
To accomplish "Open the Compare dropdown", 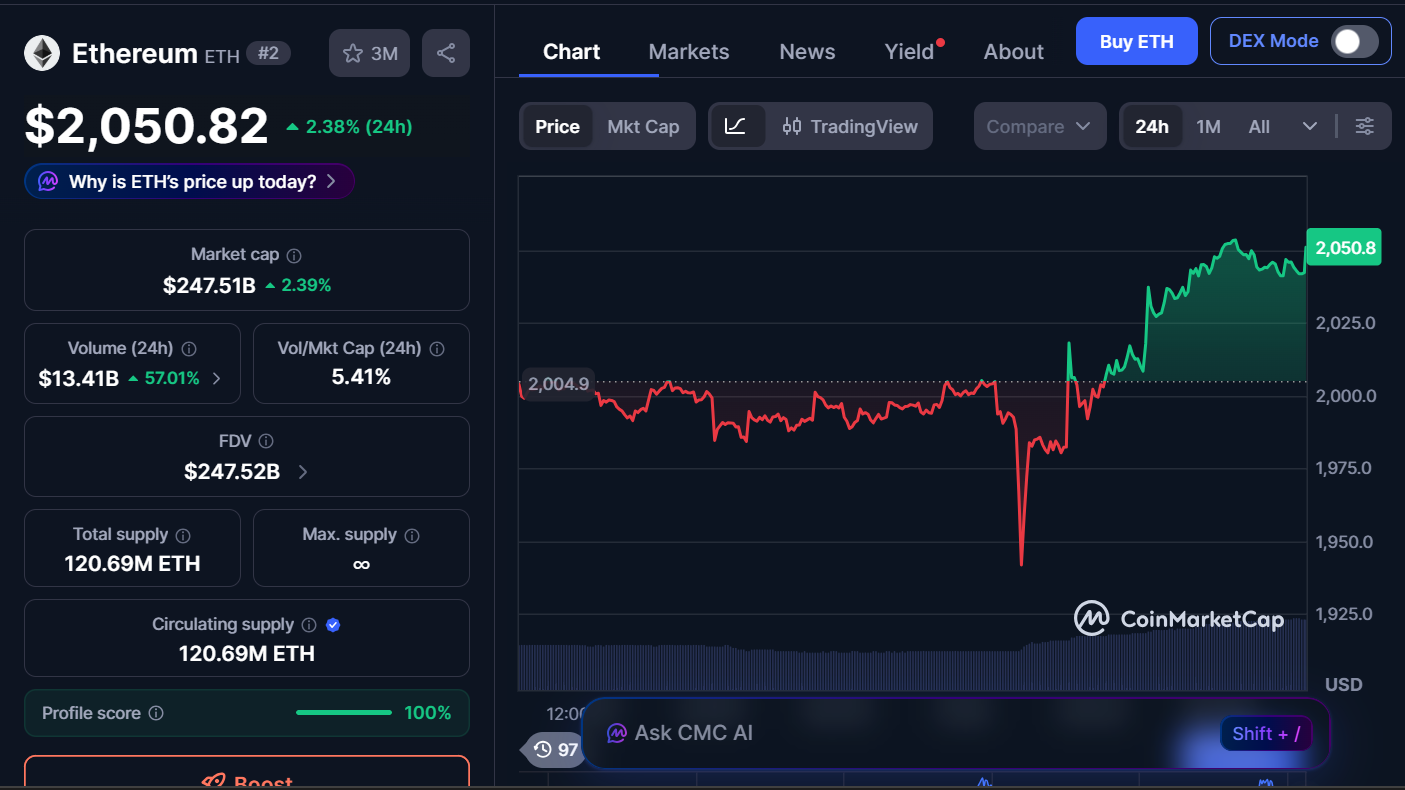I will coord(1040,126).
